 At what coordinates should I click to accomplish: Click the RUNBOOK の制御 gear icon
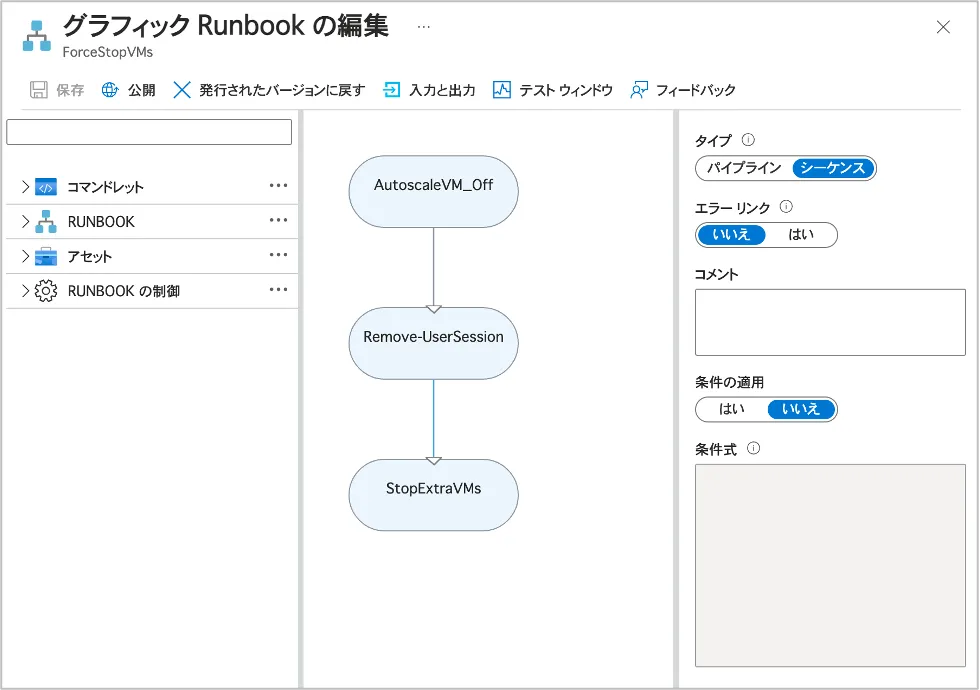(46, 291)
